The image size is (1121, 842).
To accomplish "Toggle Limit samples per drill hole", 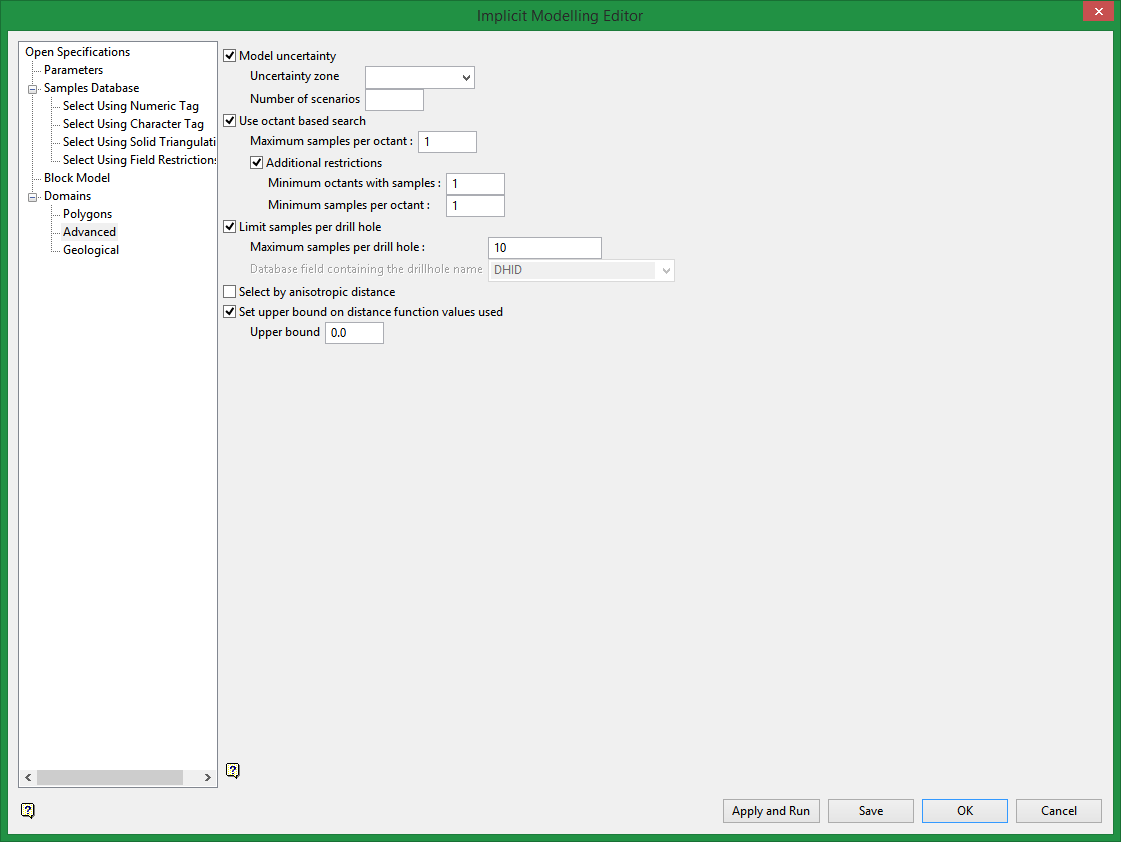I will pos(229,226).
